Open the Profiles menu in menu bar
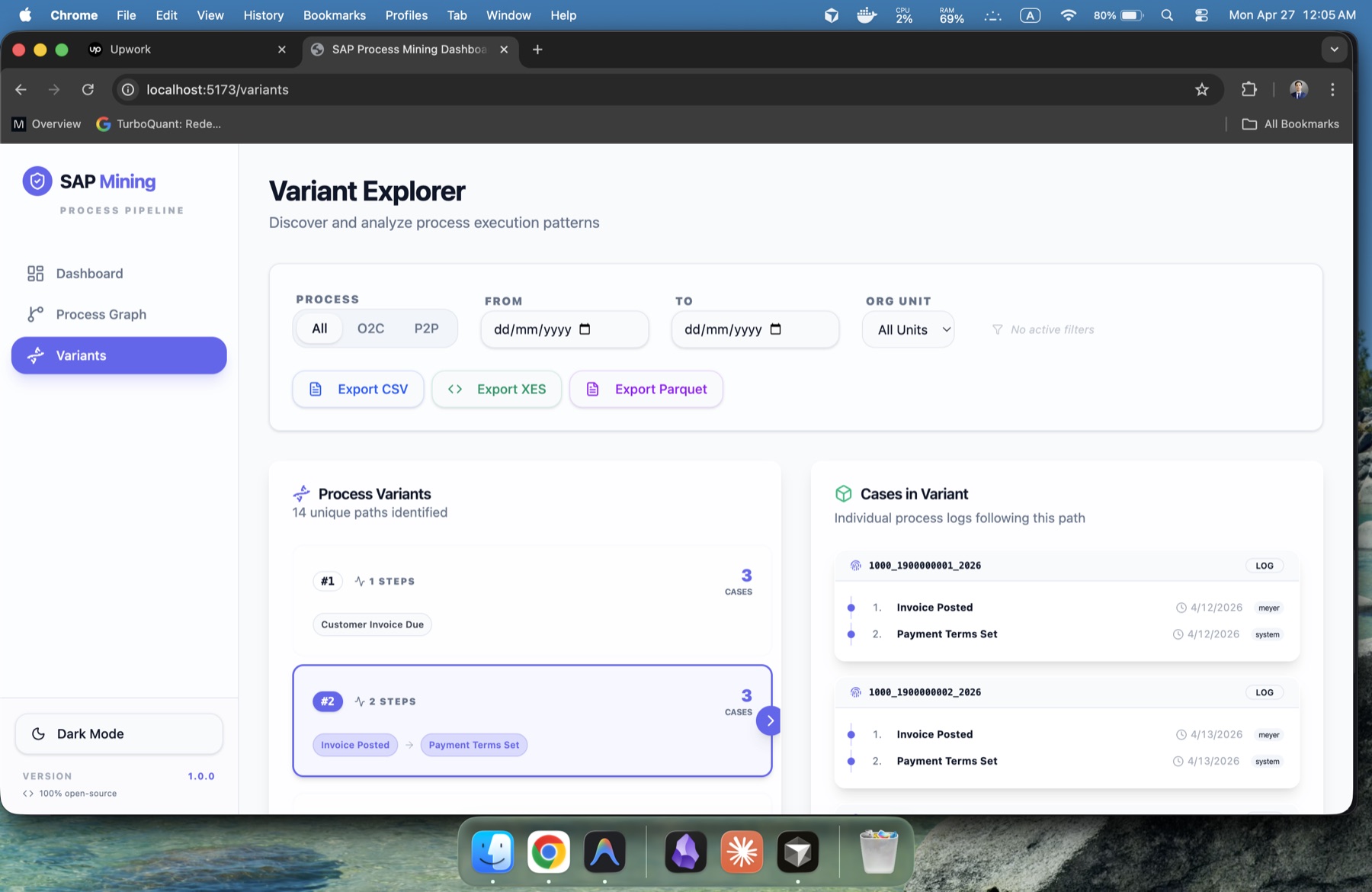 (x=406, y=15)
